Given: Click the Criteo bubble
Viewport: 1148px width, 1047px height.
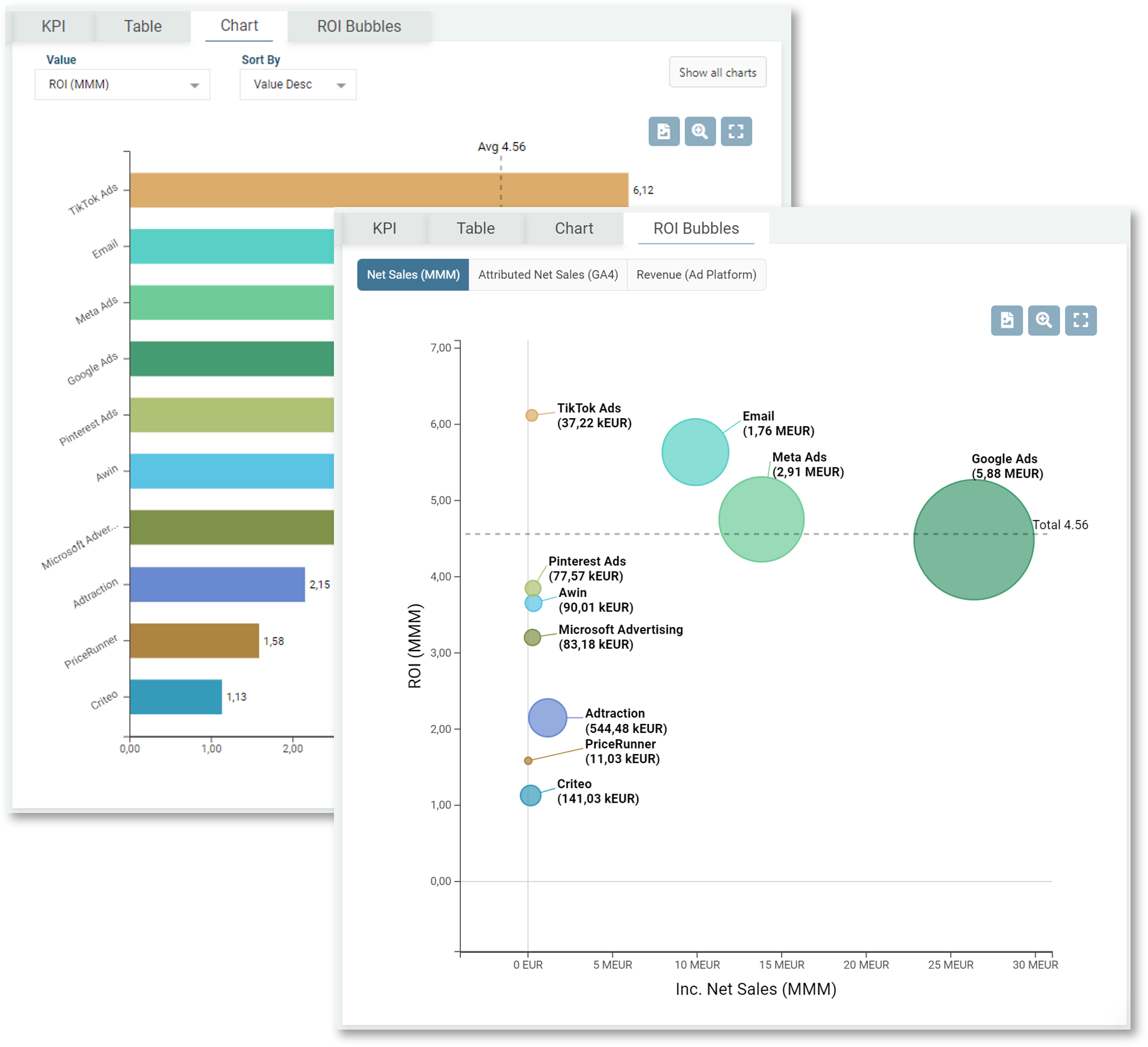Looking at the screenshot, I should tap(530, 795).
